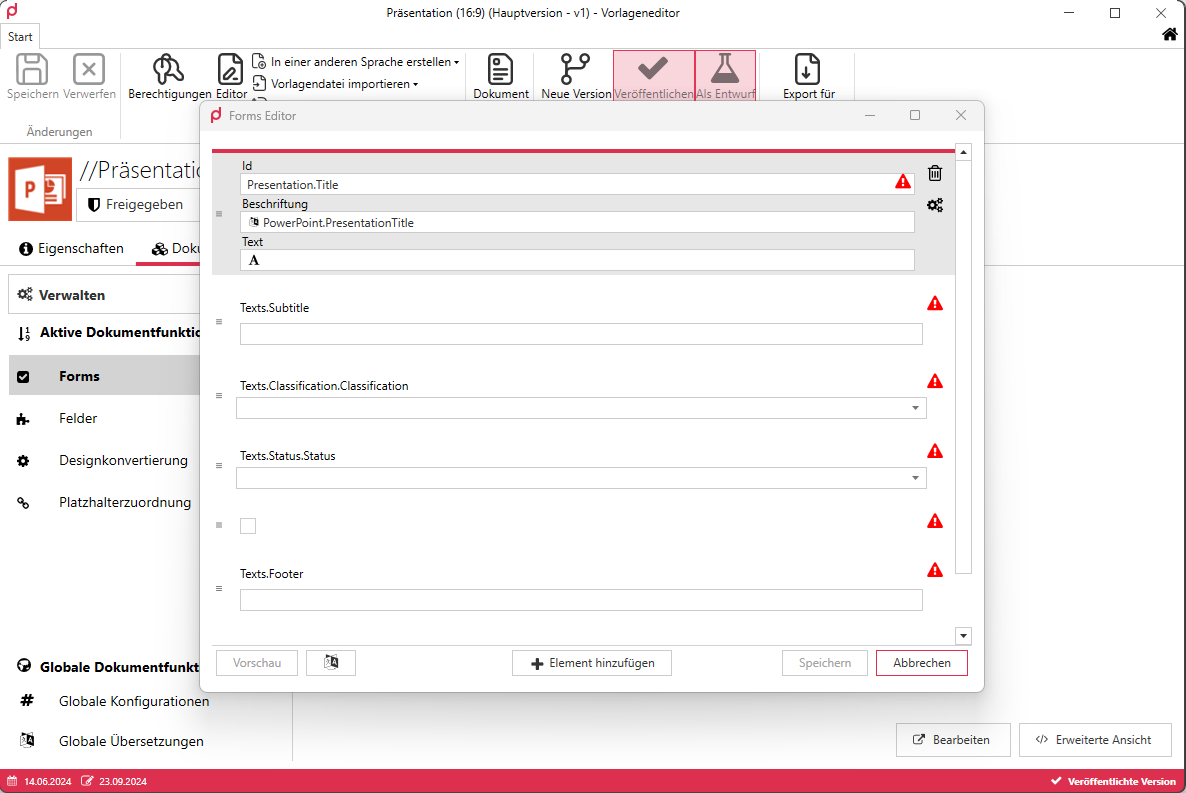Click Veröffentlichte Version in status bar
This screenshot has width=1186, height=793.
coord(1113,782)
